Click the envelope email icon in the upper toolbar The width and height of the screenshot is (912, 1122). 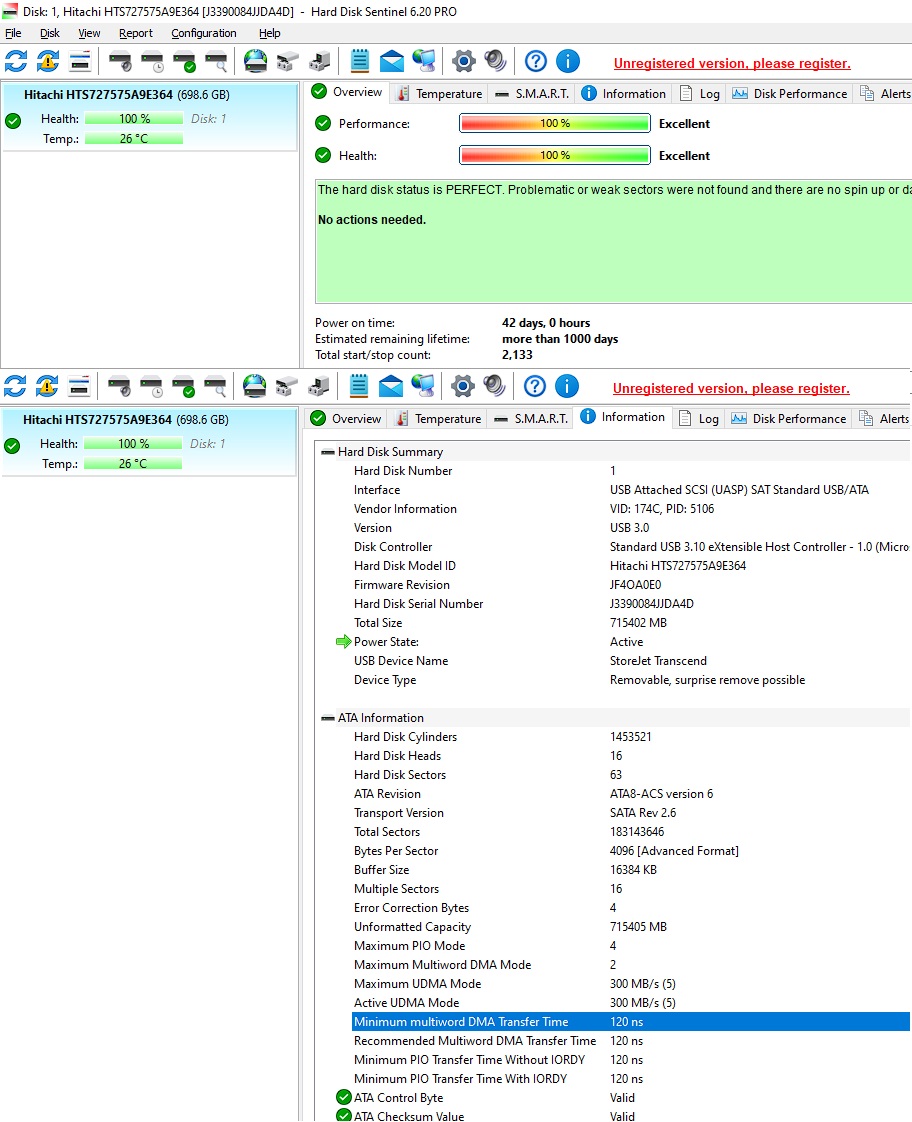click(392, 62)
